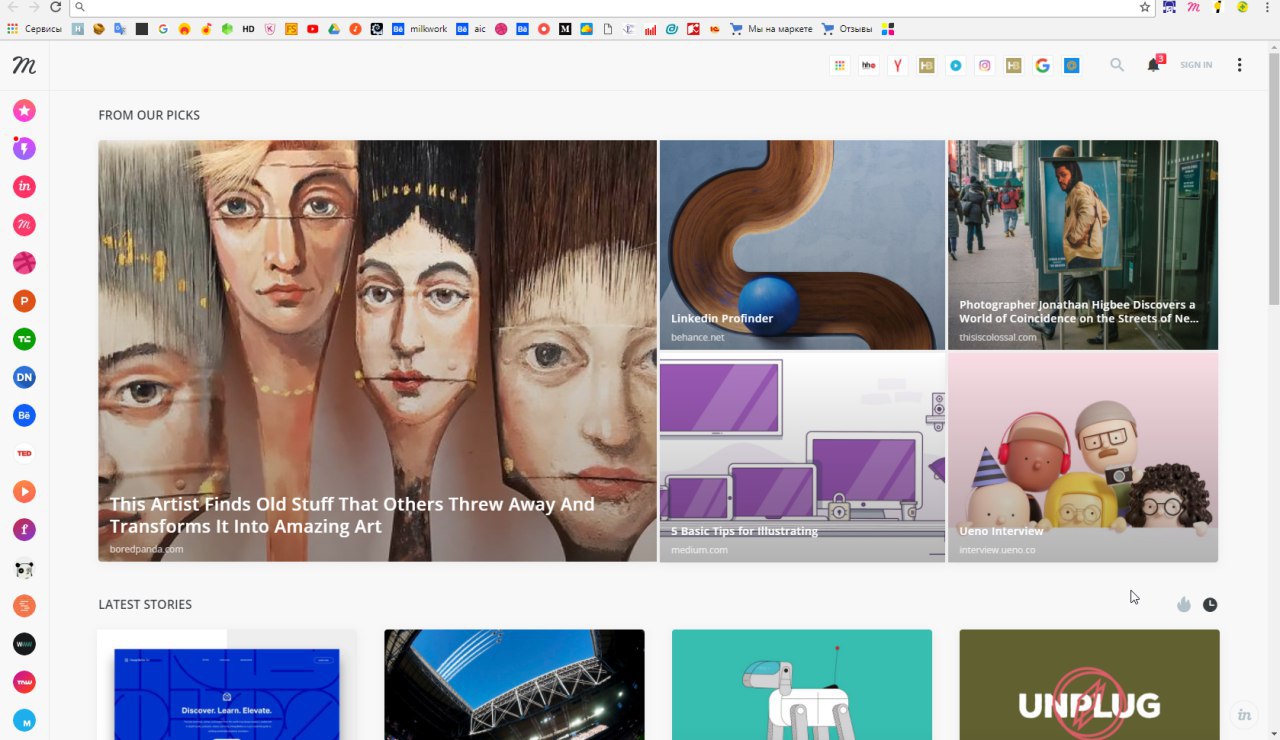Open the apps grid shortcut launcher
Image resolution: width=1280 pixels, height=740 pixels.
(x=840, y=66)
